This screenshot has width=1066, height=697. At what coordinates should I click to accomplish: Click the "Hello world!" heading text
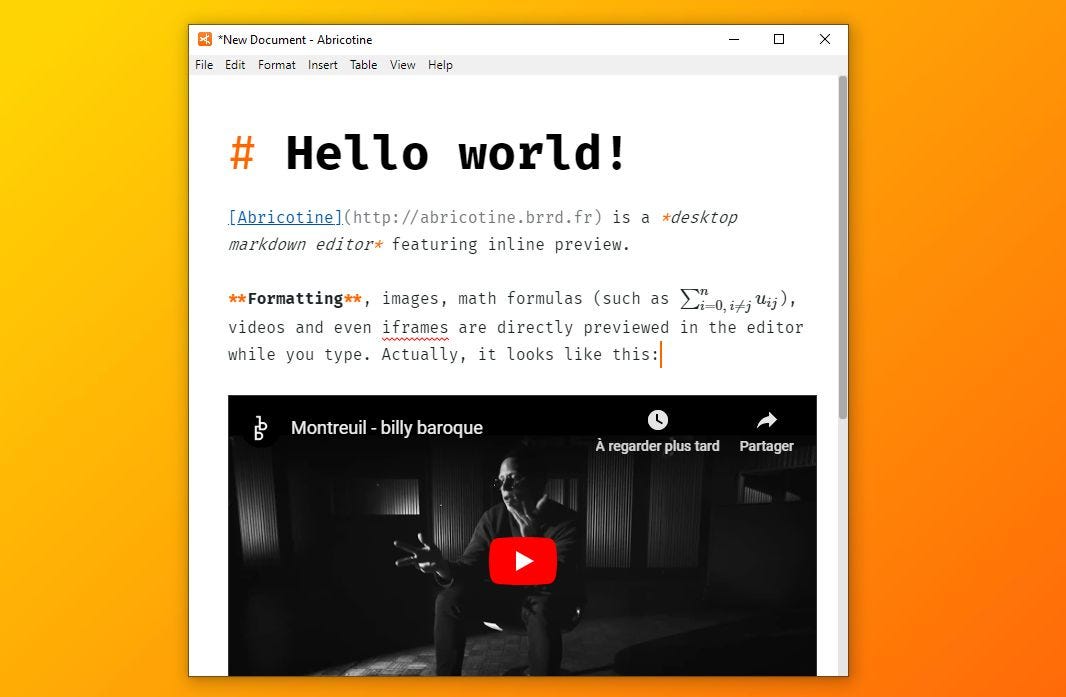[455, 152]
